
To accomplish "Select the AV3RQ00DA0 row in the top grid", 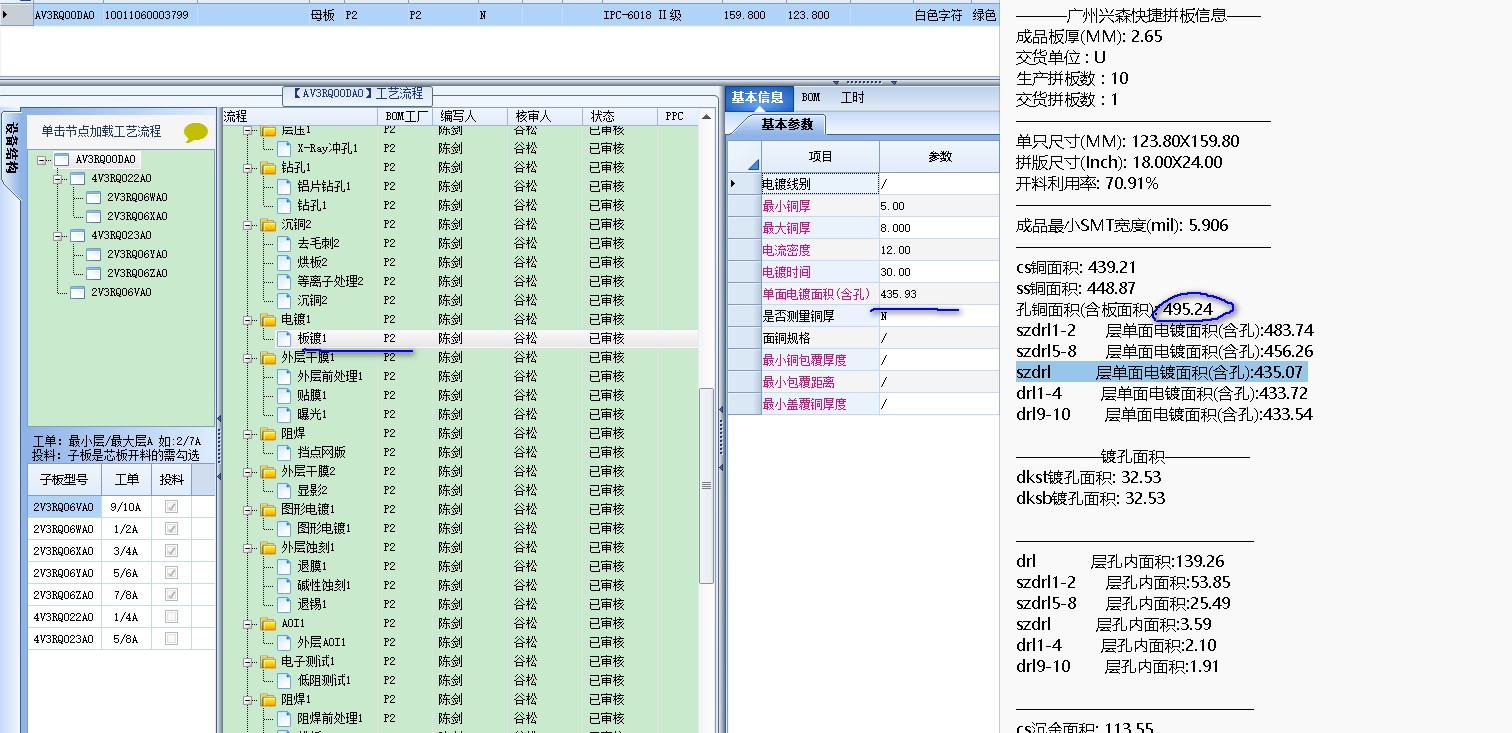I will pyautogui.click(x=500, y=15).
